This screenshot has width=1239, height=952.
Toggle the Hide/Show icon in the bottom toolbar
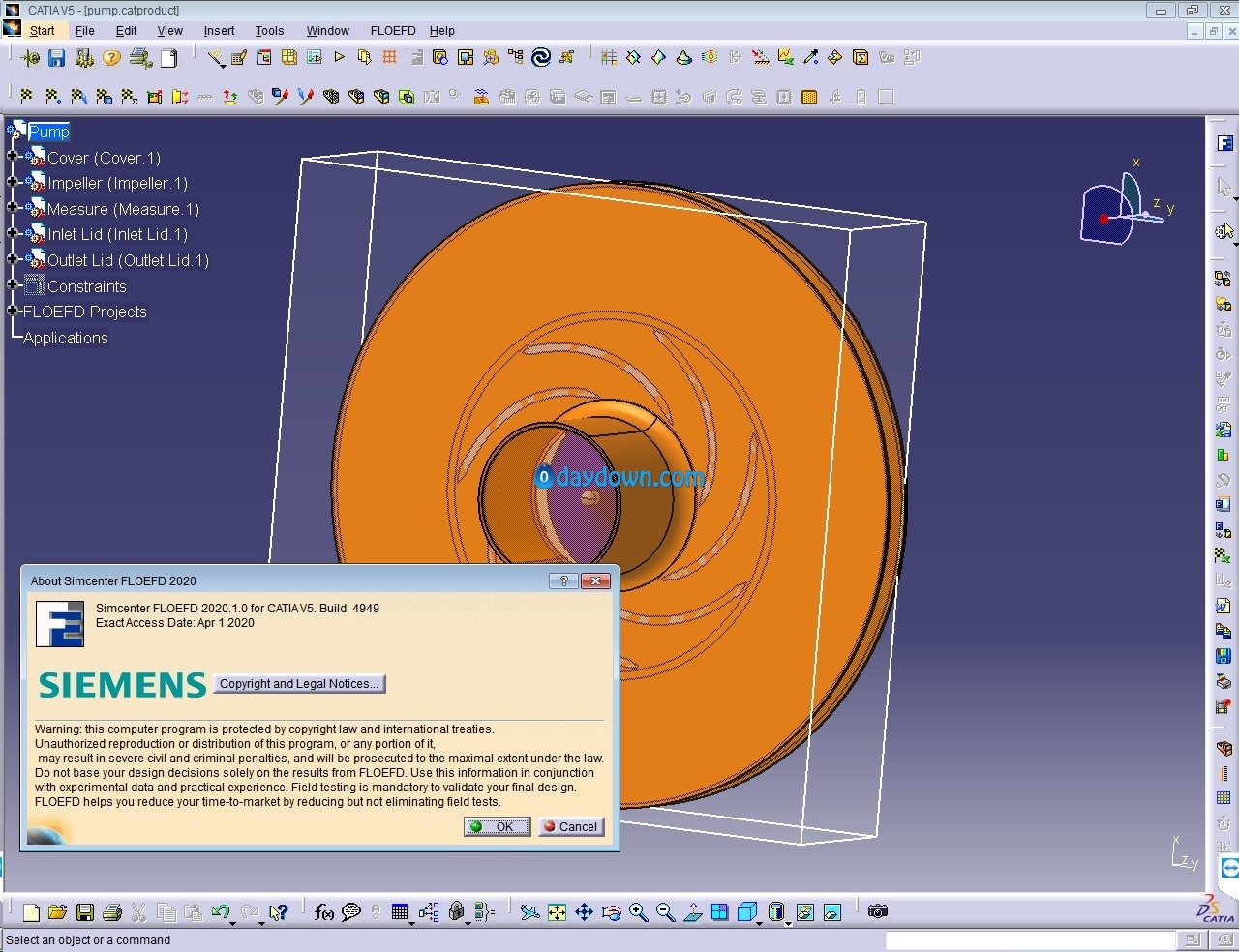(x=804, y=911)
